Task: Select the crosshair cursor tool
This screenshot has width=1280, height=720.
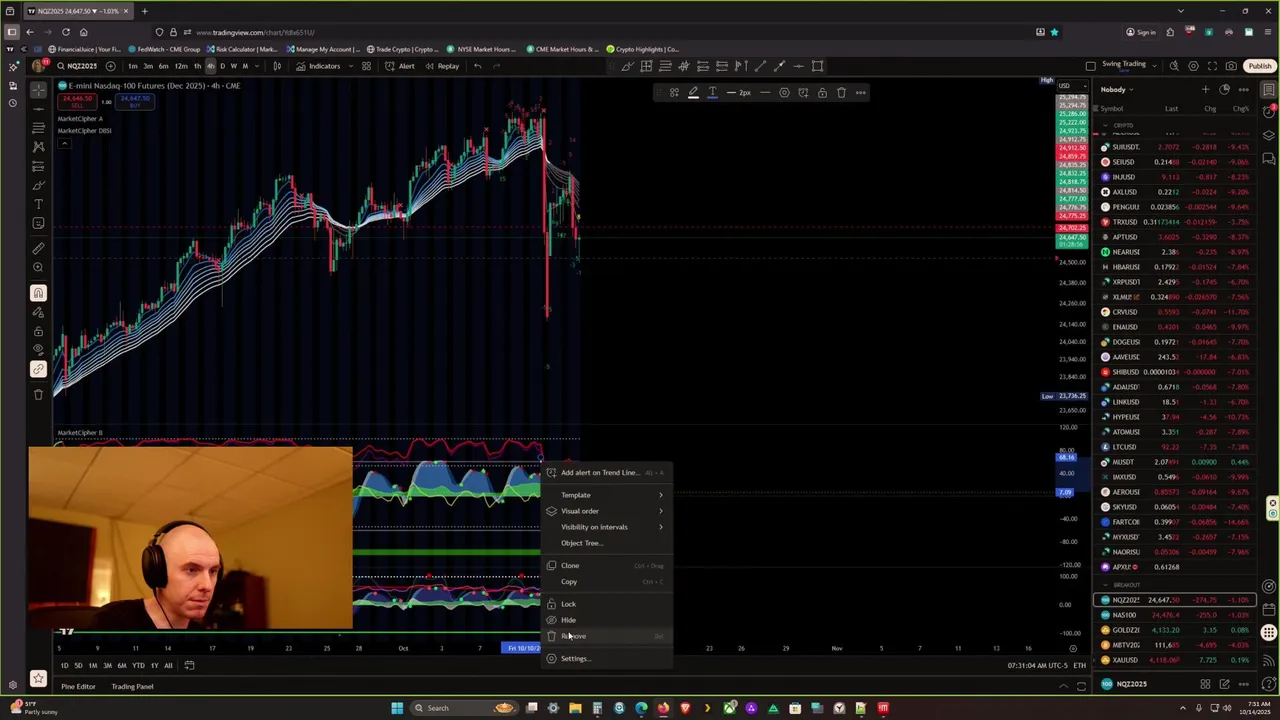Action: coord(38,89)
